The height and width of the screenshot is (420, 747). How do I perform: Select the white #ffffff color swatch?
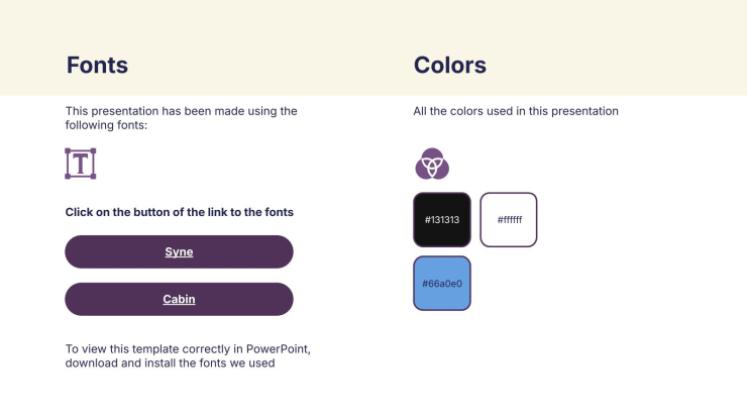coord(509,219)
